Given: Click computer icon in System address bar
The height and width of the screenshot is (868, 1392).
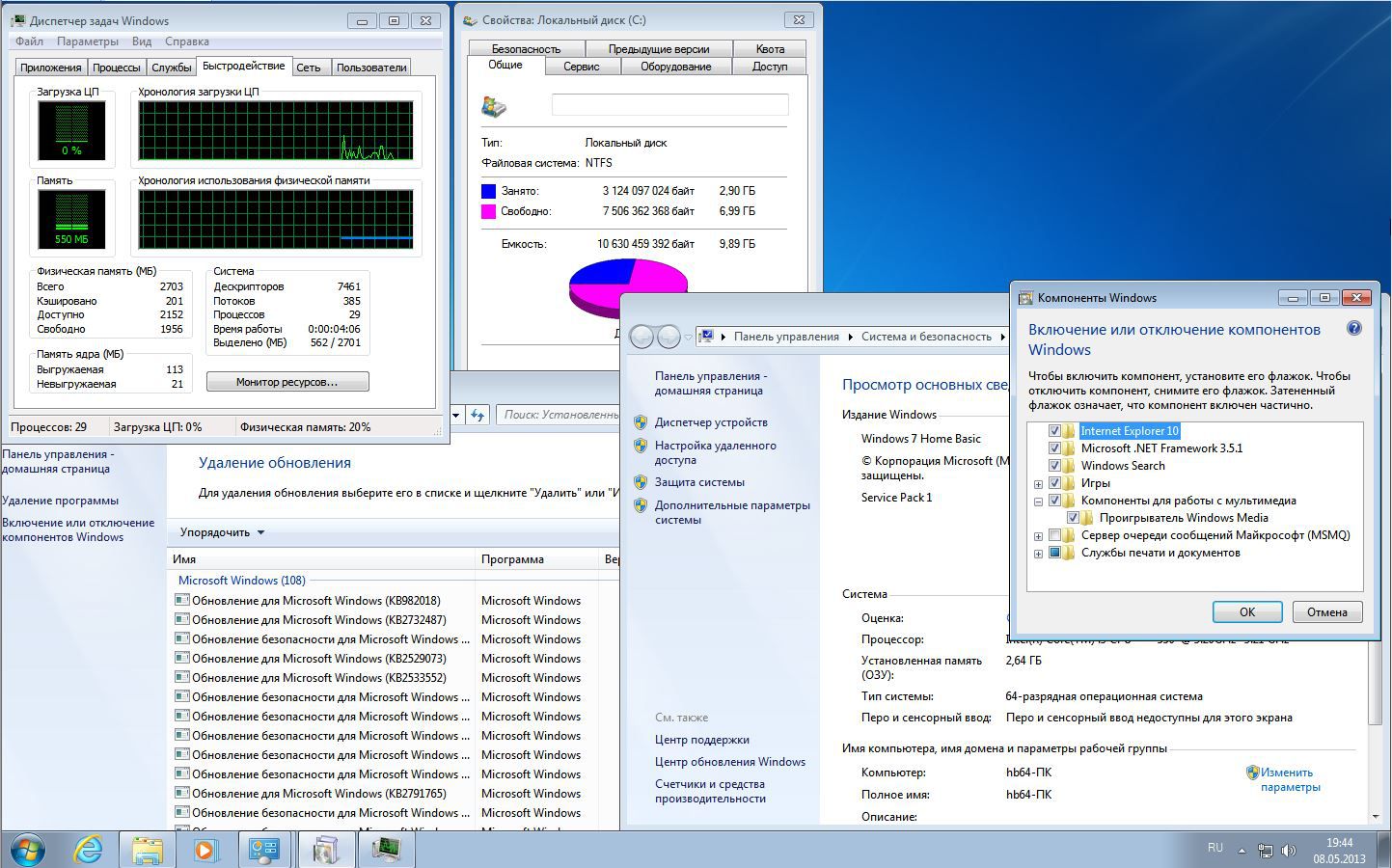Looking at the screenshot, I should tap(706, 337).
